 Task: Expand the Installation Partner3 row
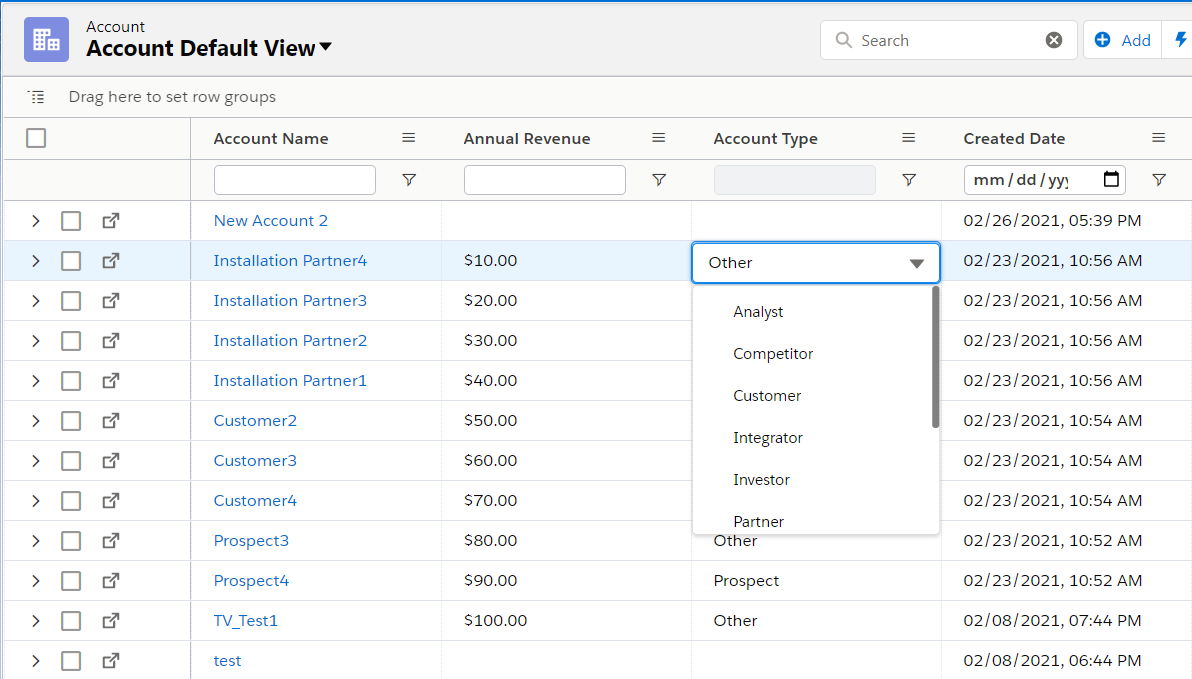point(35,301)
